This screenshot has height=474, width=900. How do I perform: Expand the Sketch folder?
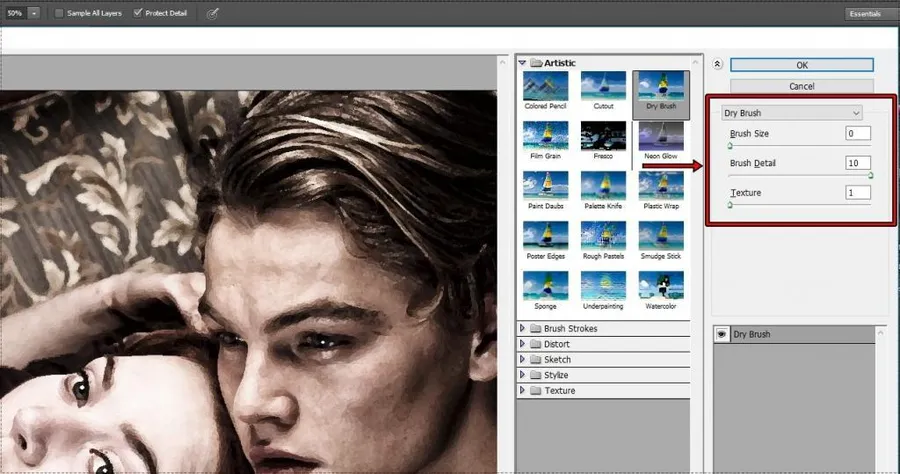(522, 359)
